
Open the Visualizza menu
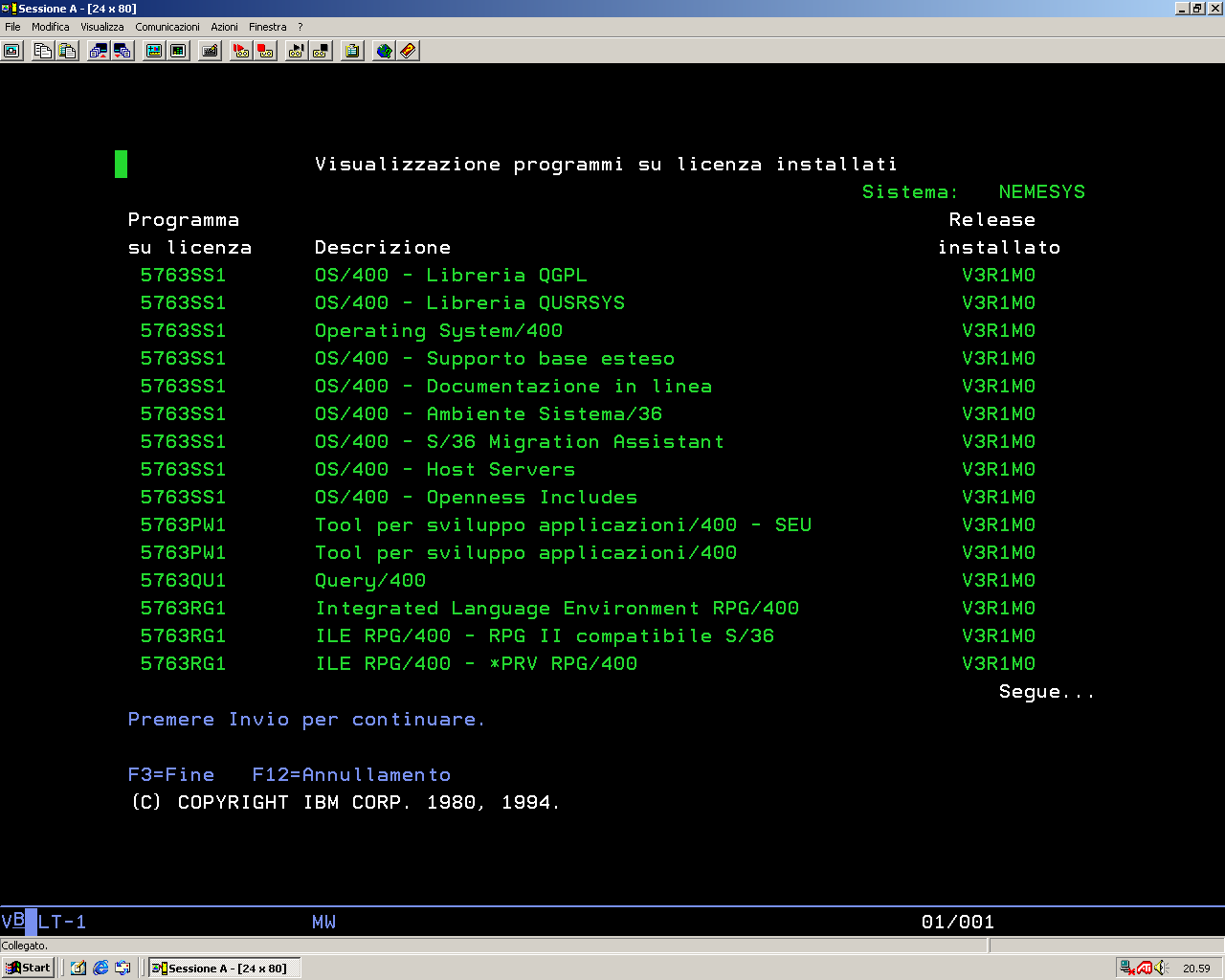pyautogui.click(x=102, y=27)
